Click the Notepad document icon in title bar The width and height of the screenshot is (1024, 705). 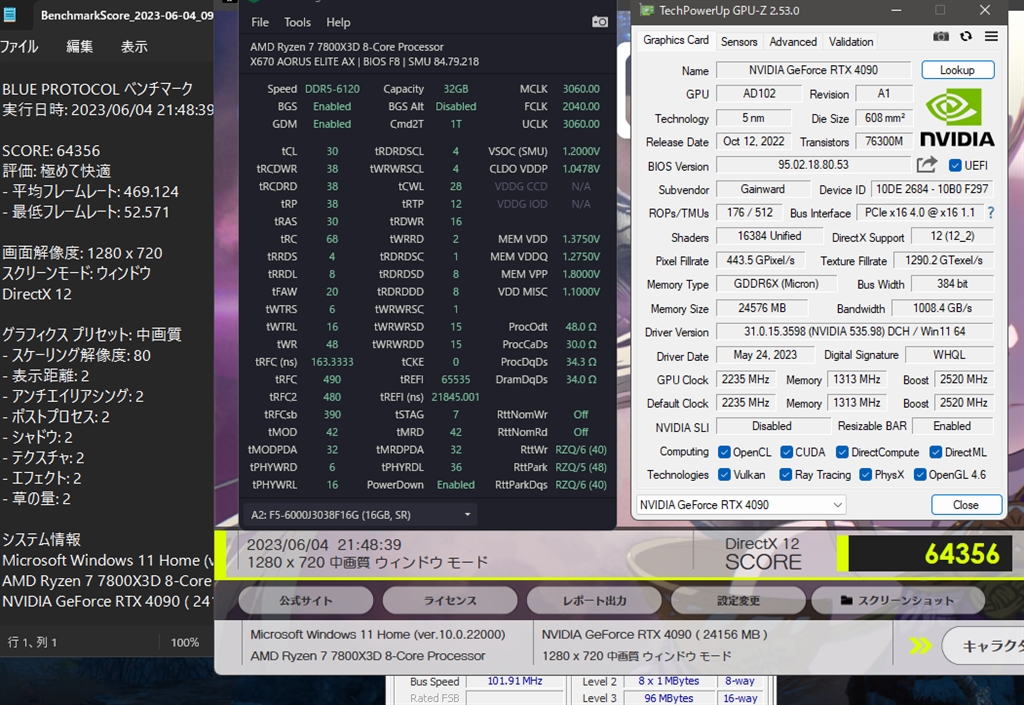coord(10,15)
